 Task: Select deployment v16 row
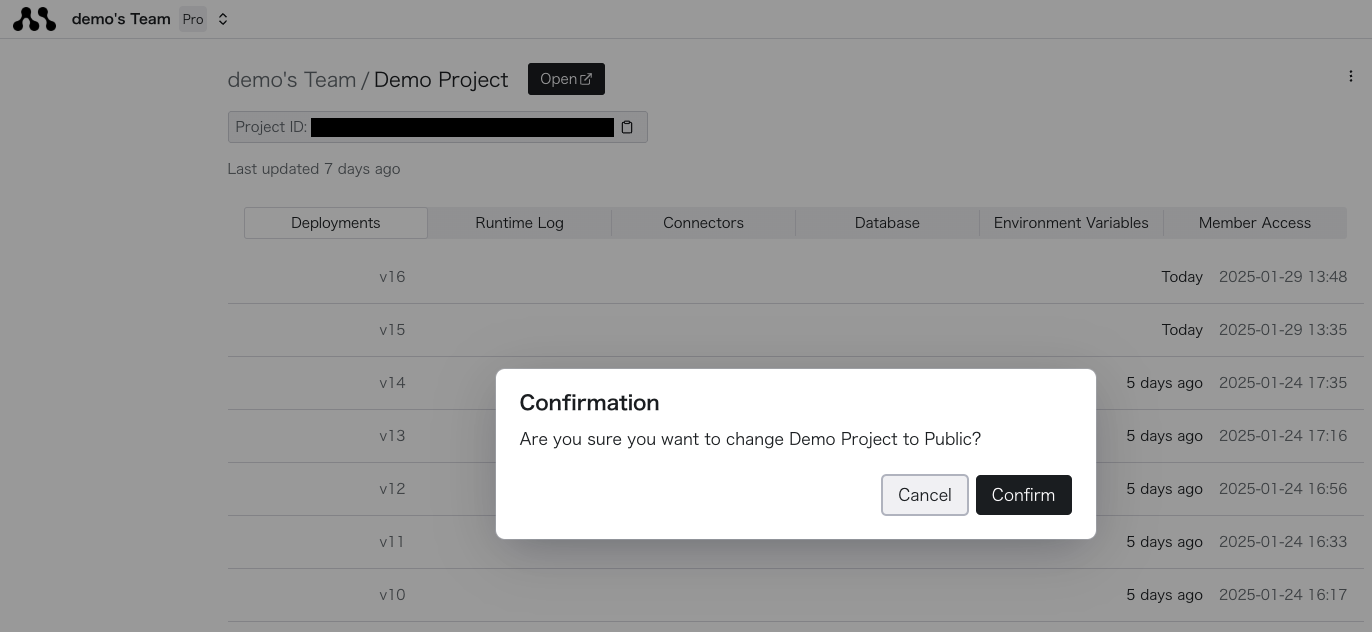tap(392, 277)
